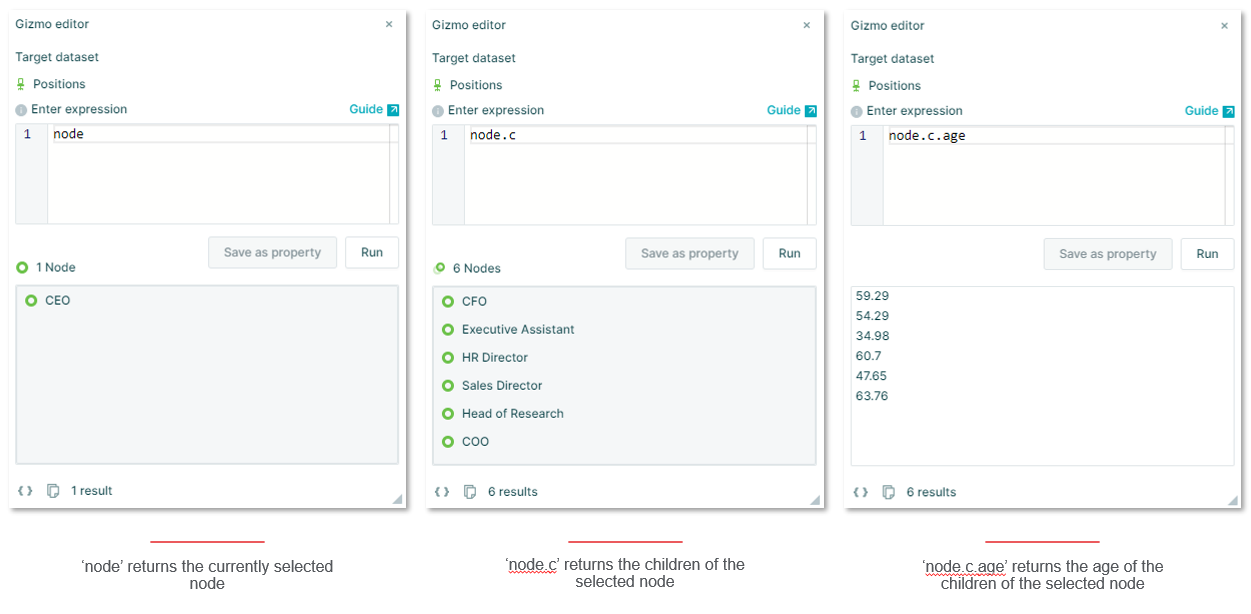The width and height of the screenshot is (1251, 614).
Task: Select the Executive Assistant node
Action: [508, 329]
